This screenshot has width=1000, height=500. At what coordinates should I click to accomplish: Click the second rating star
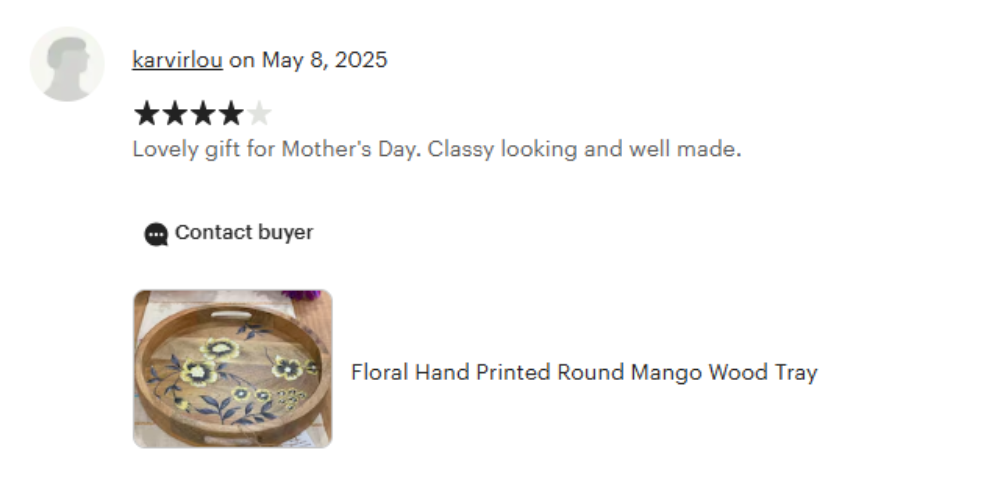(x=174, y=114)
